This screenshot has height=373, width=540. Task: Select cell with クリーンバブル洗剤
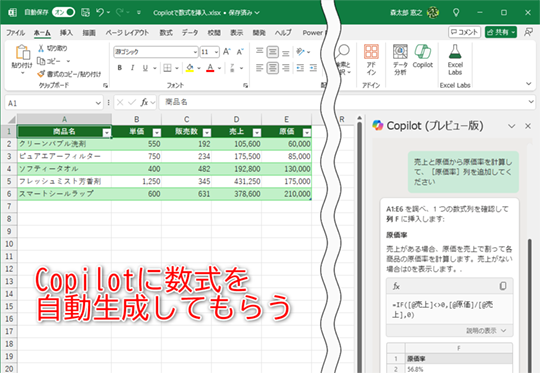[64, 144]
